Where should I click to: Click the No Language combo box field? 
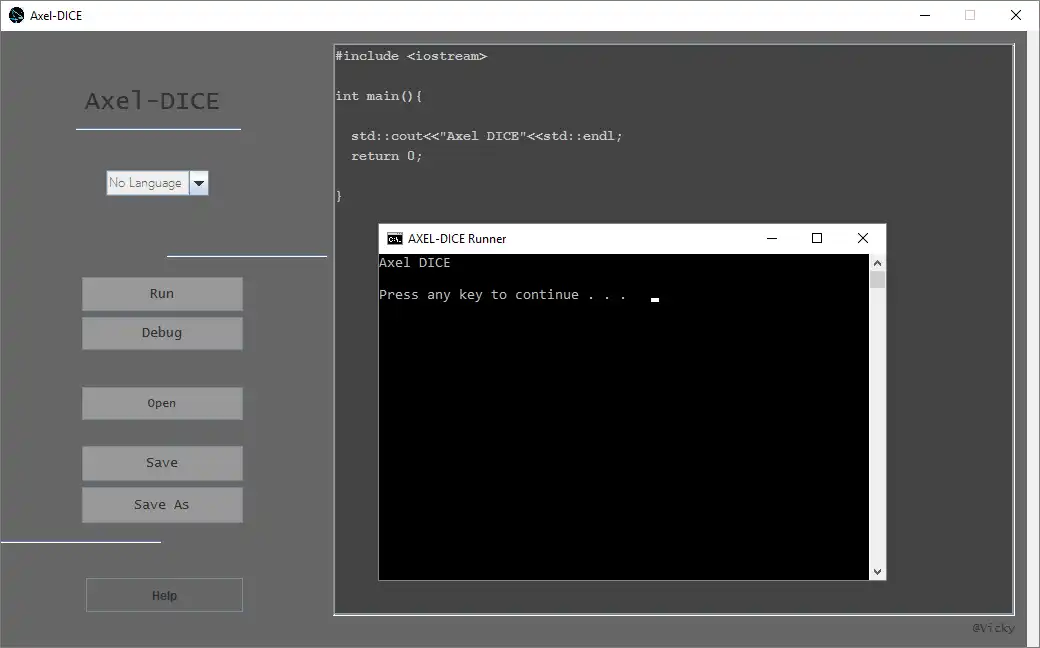click(x=148, y=183)
